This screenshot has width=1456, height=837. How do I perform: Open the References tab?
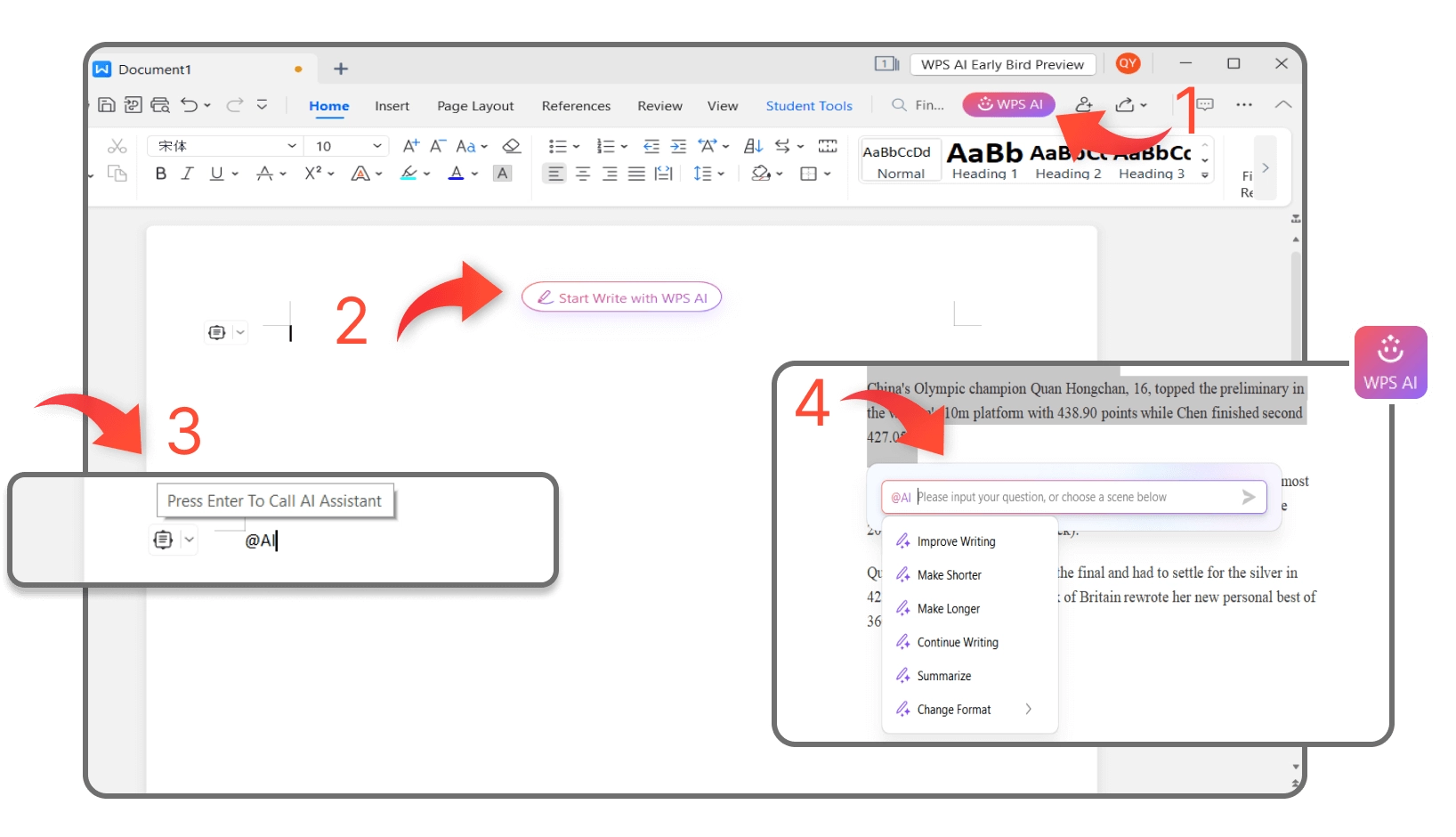[x=576, y=106]
